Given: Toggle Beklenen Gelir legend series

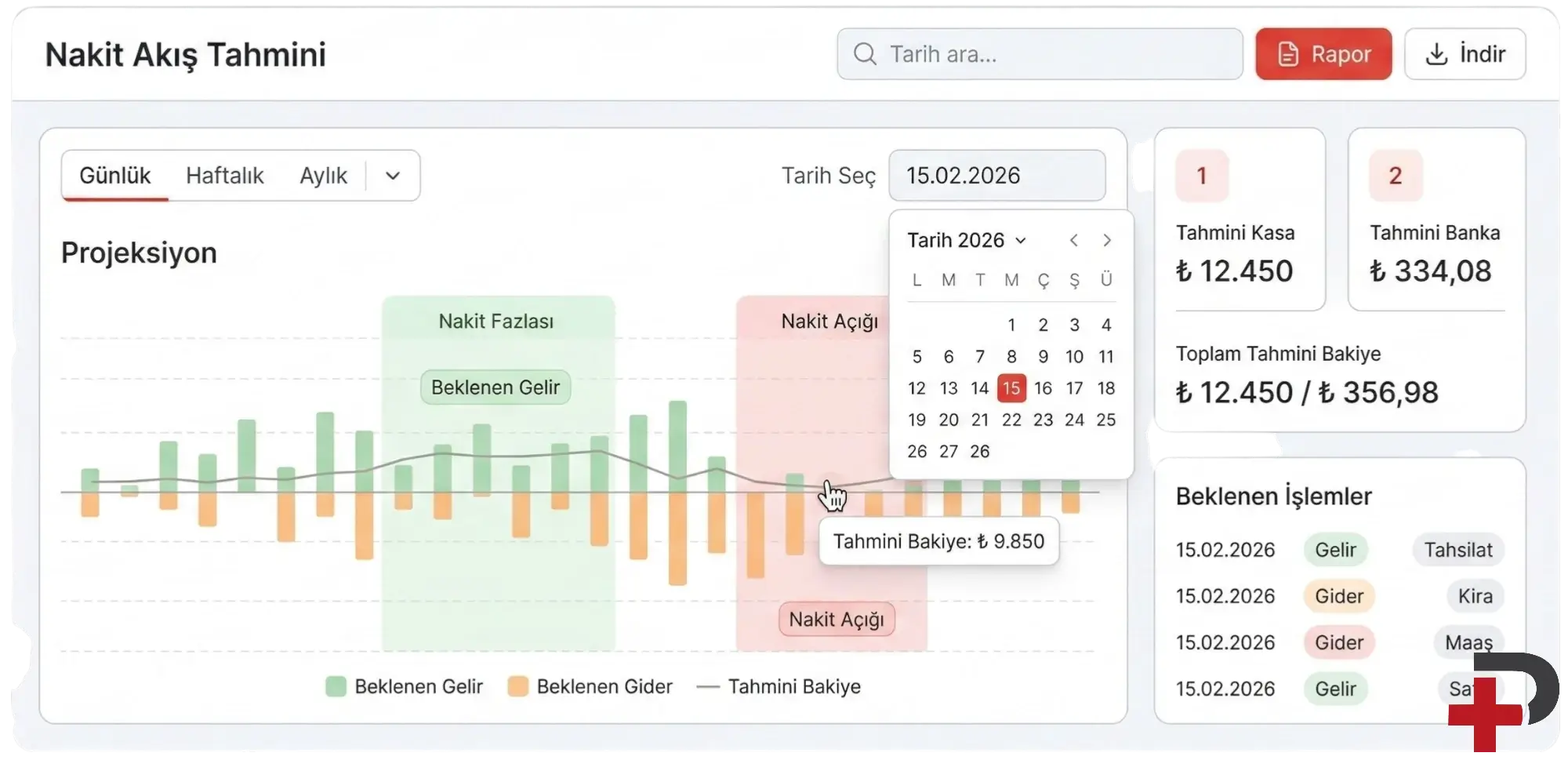Looking at the screenshot, I should point(405,687).
